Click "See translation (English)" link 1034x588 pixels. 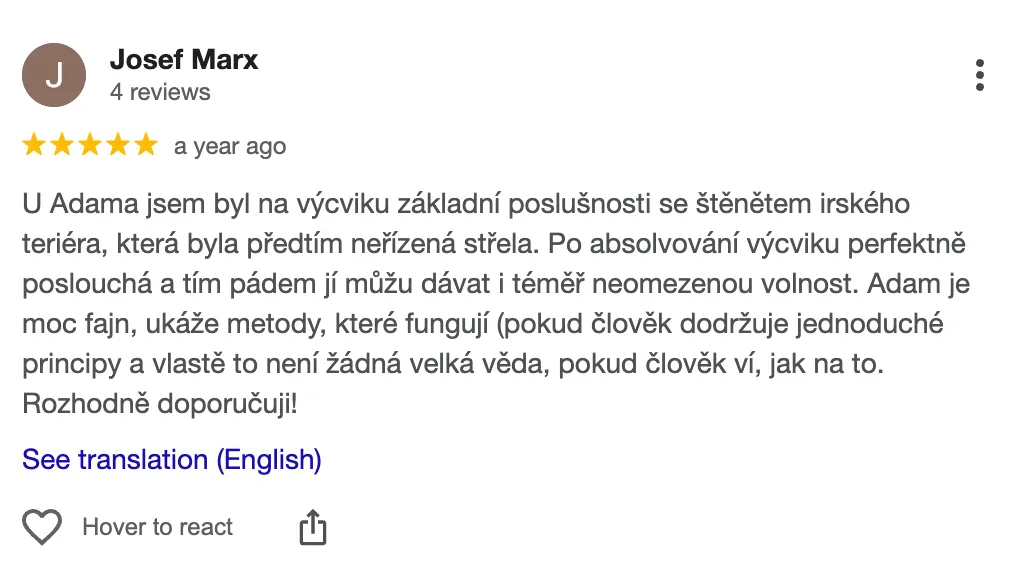tap(172, 460)
